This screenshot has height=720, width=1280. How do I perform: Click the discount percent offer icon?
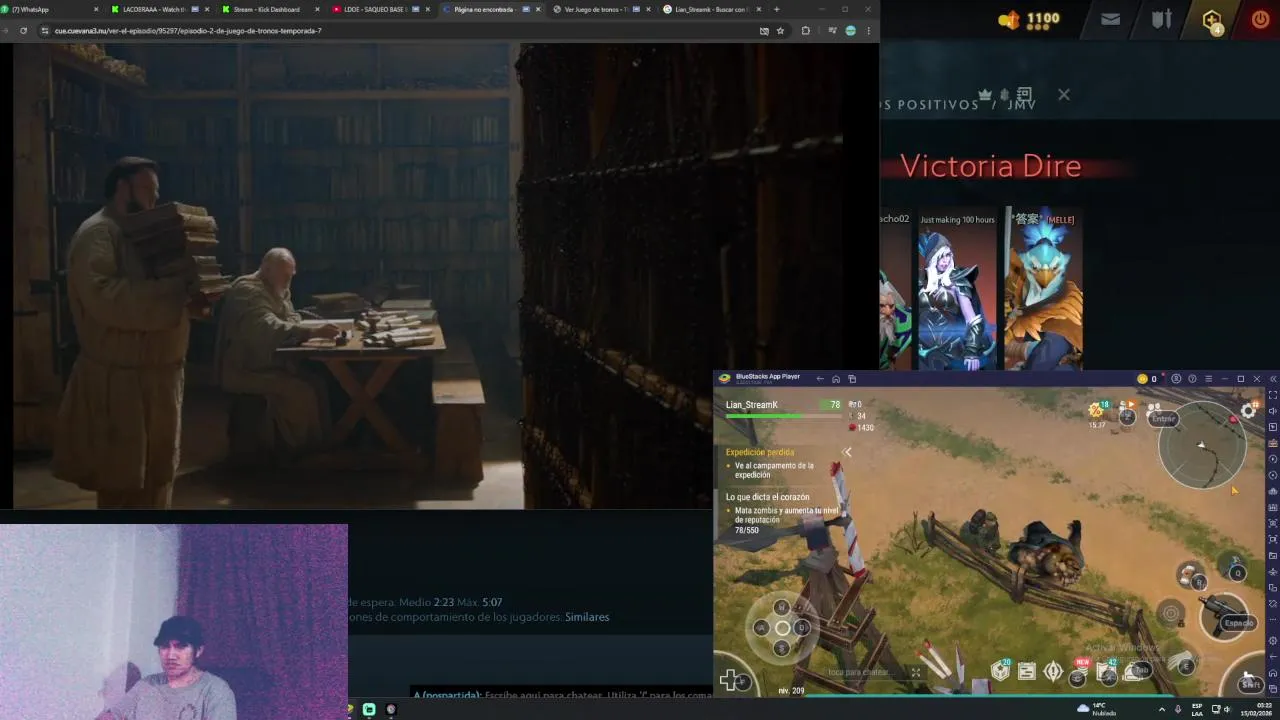[1097, 410]
